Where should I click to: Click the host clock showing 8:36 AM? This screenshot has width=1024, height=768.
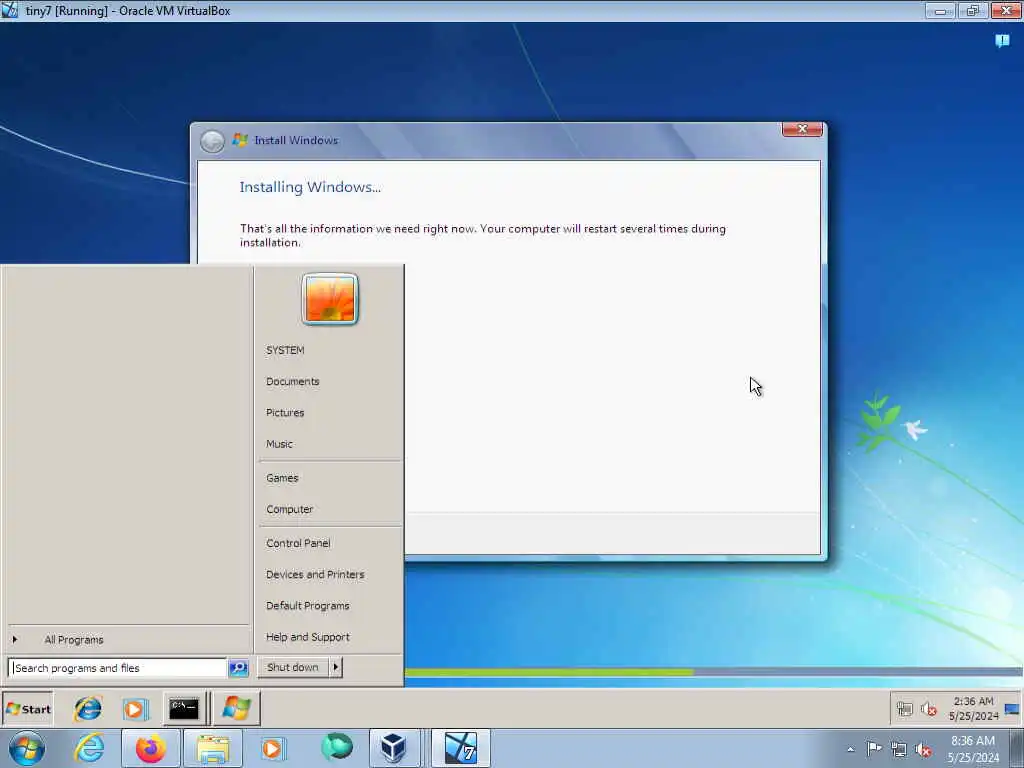[973, 748]
